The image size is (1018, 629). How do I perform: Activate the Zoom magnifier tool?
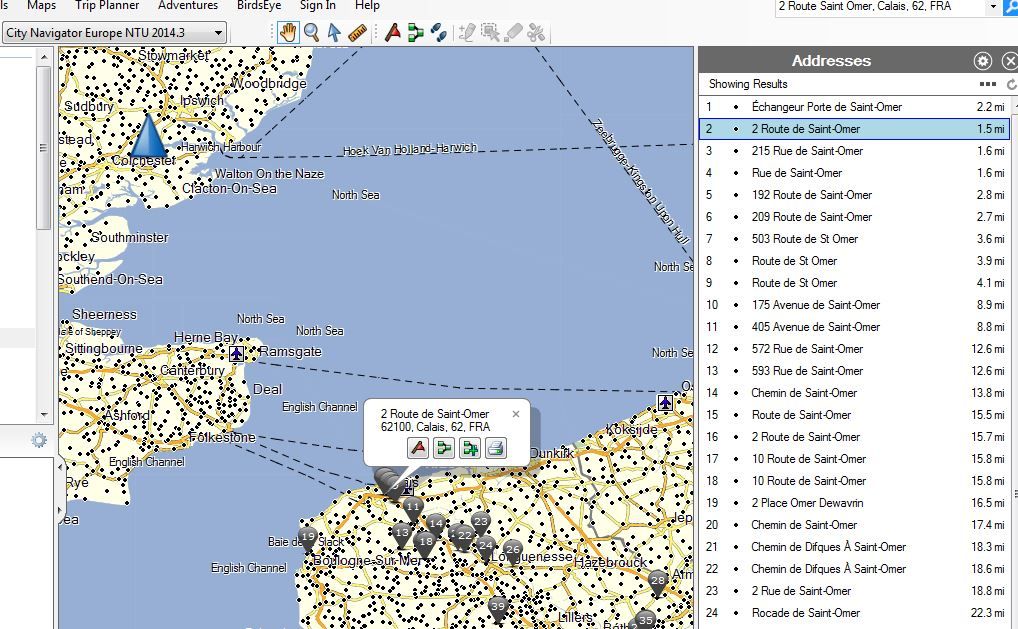tap(312, 32)
